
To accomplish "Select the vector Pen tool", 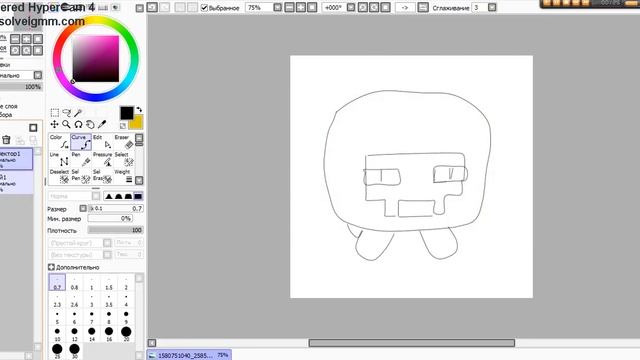I will (x=81, y=159).
